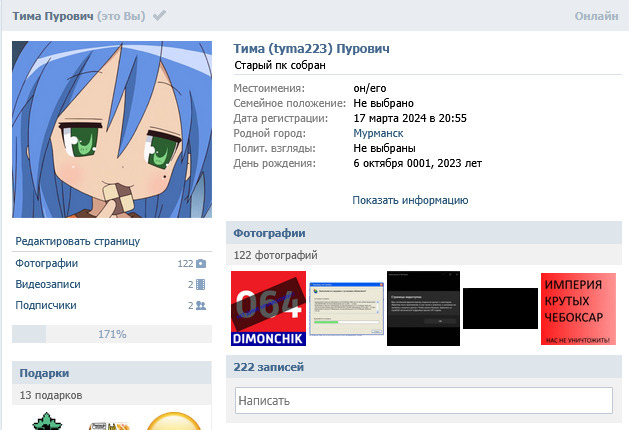The width and height of the screenshot is (629, 430).
Task: Click the people icon beside subscribers count
Action: pos(201,306)
